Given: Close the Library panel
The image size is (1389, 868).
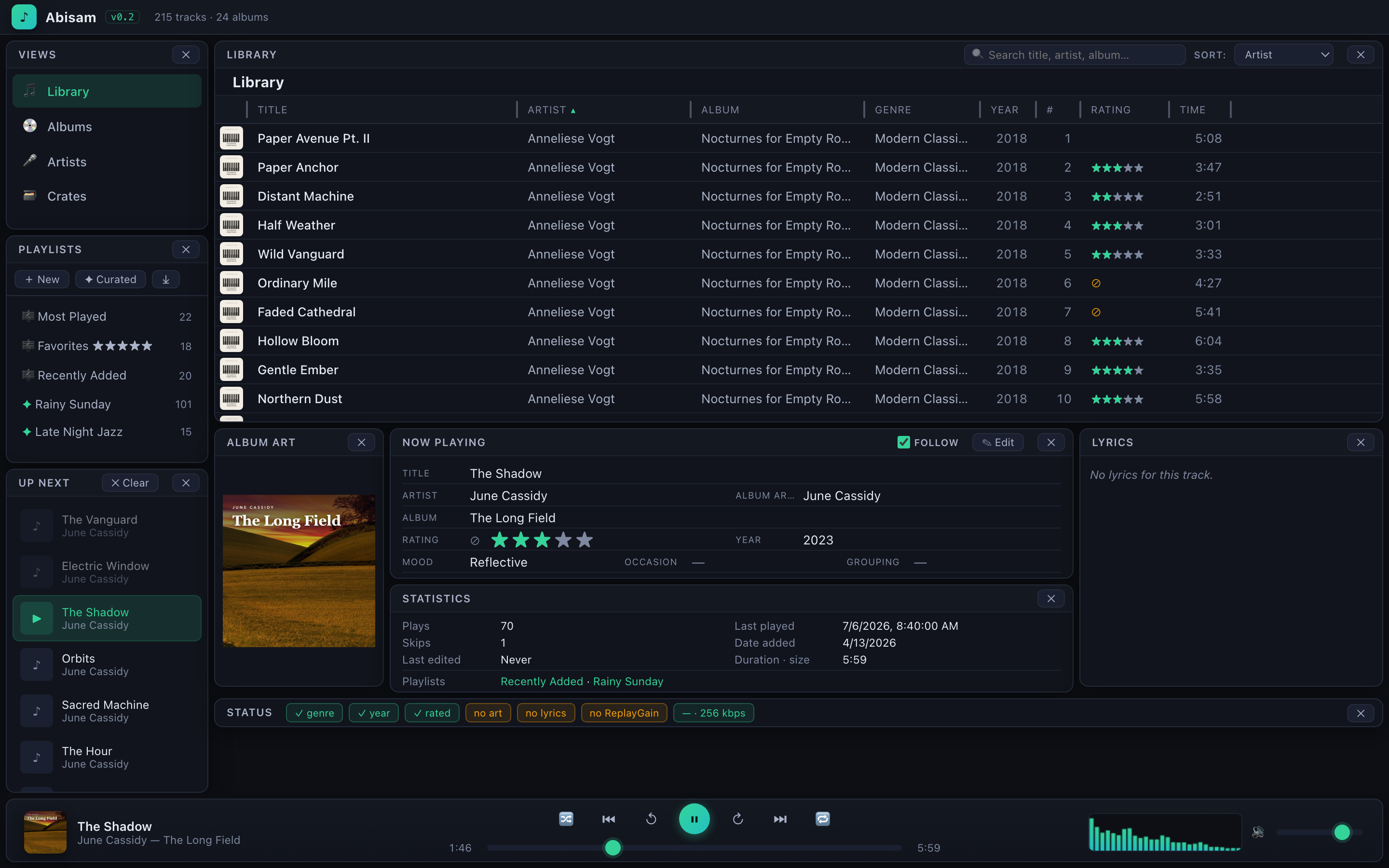Looking at the screenshot, I should [1360, 54].
